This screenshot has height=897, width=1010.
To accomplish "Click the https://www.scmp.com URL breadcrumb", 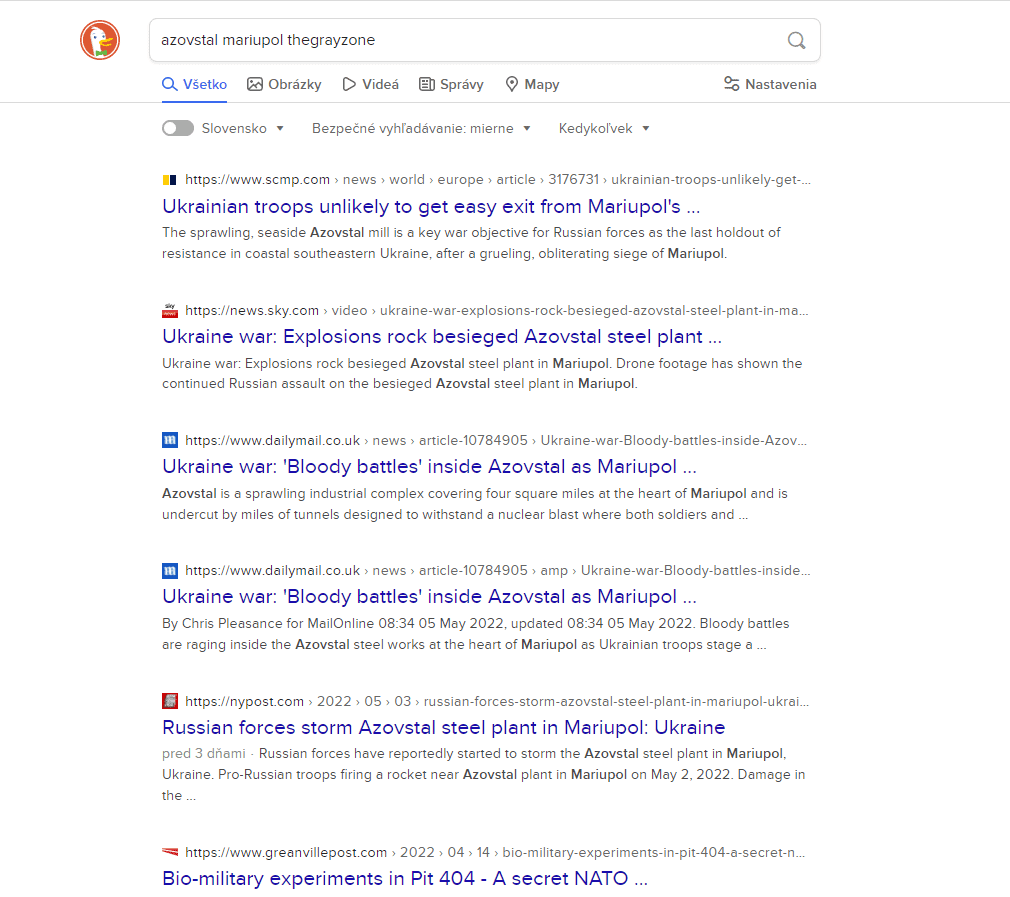I will click(x=497, y=180).
